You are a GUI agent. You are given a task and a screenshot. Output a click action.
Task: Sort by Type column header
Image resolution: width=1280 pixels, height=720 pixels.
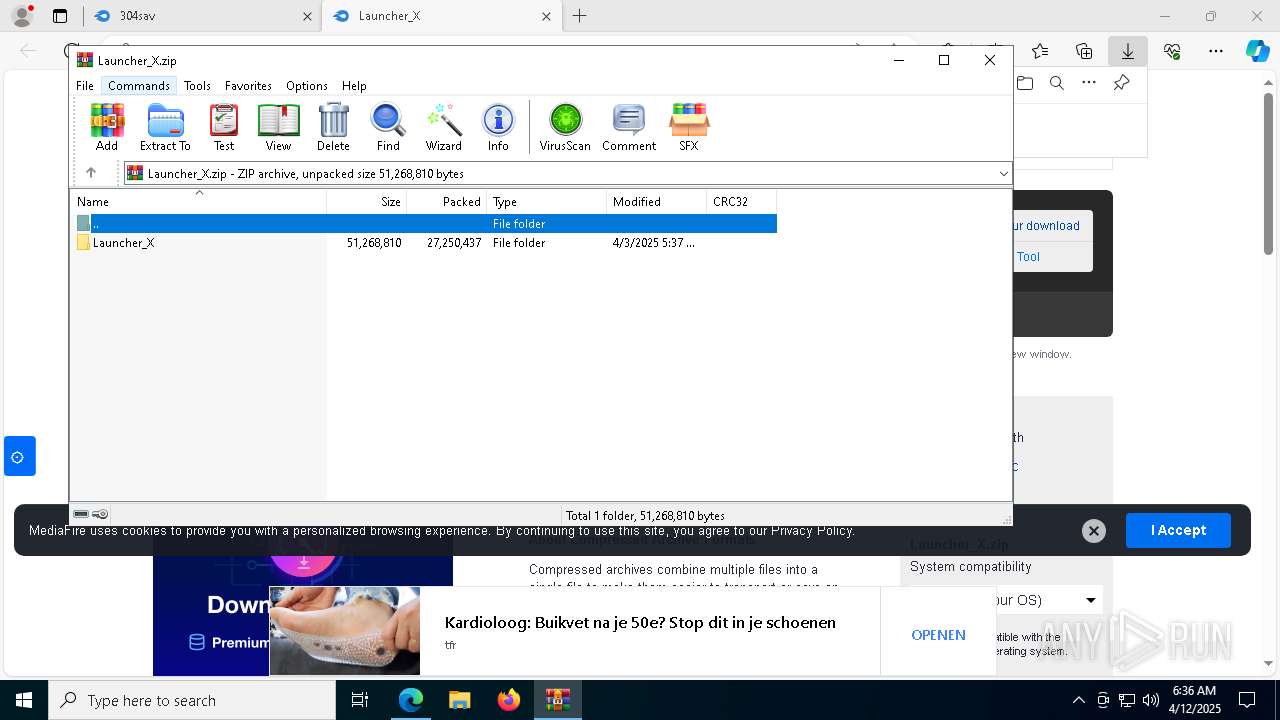(547, 202)
